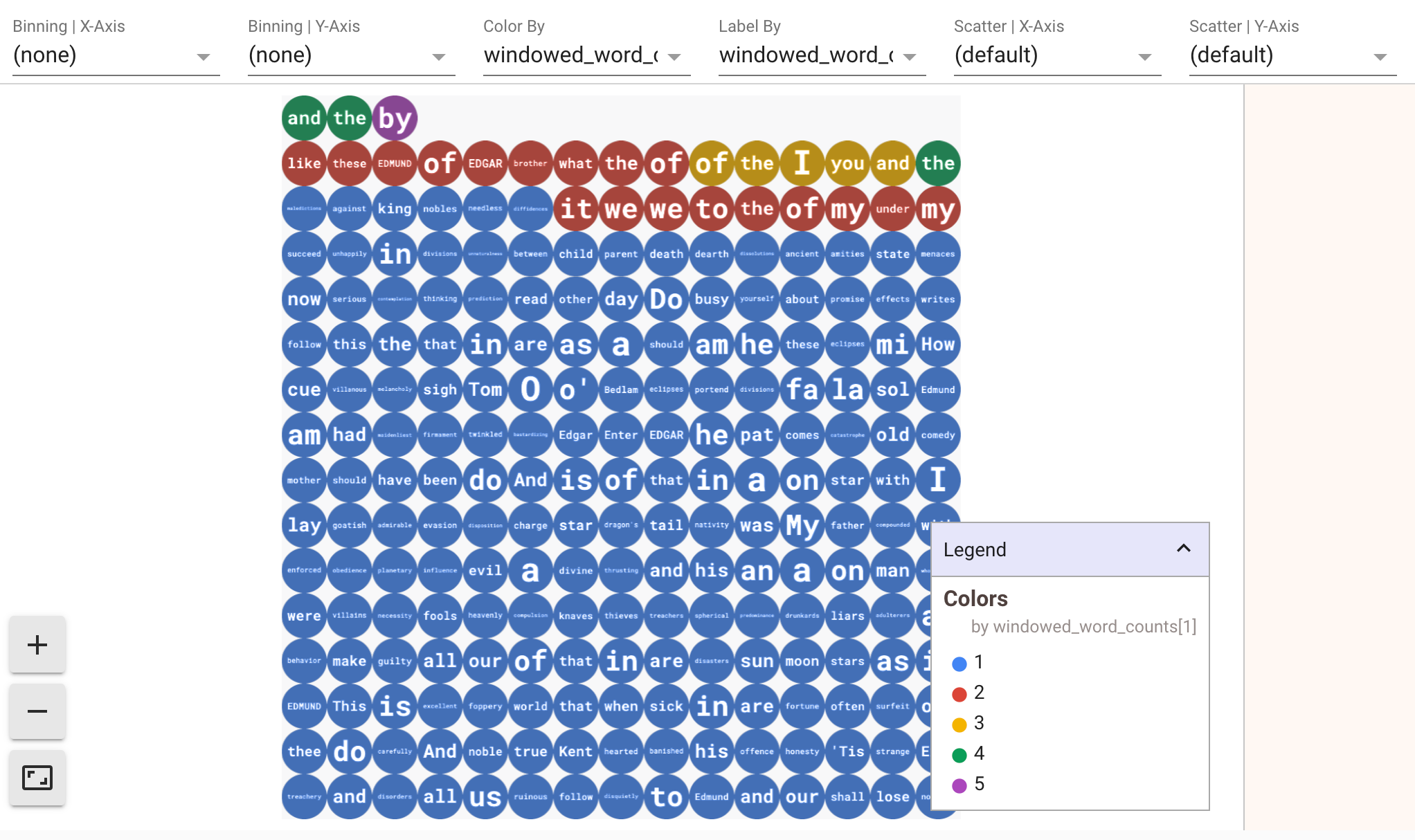Click the zoom out (-) icon

[x=37, y=710]
